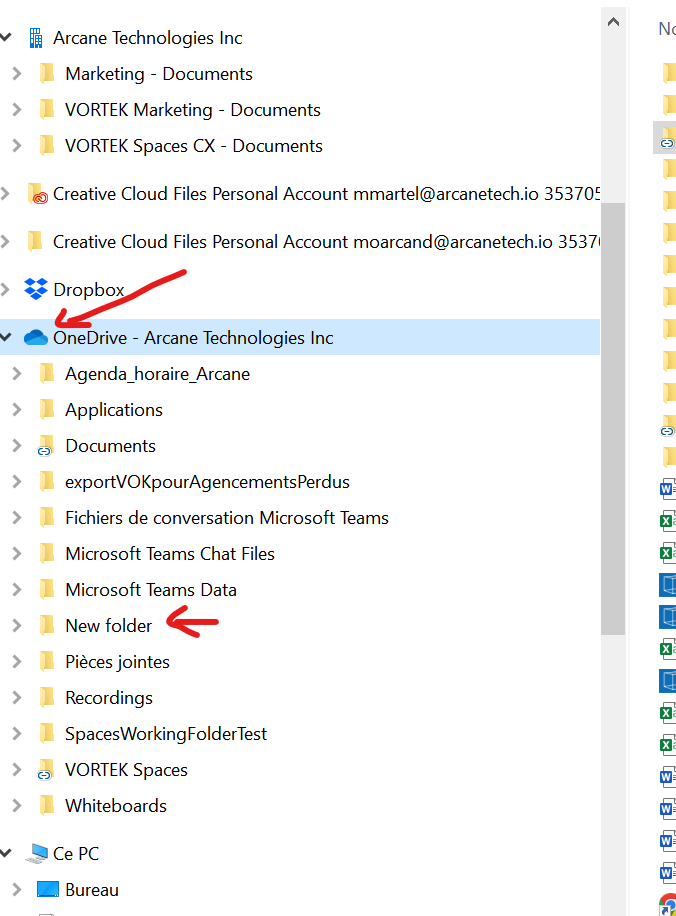Open VORTEK Marketing - Documents library

(192, 110)
